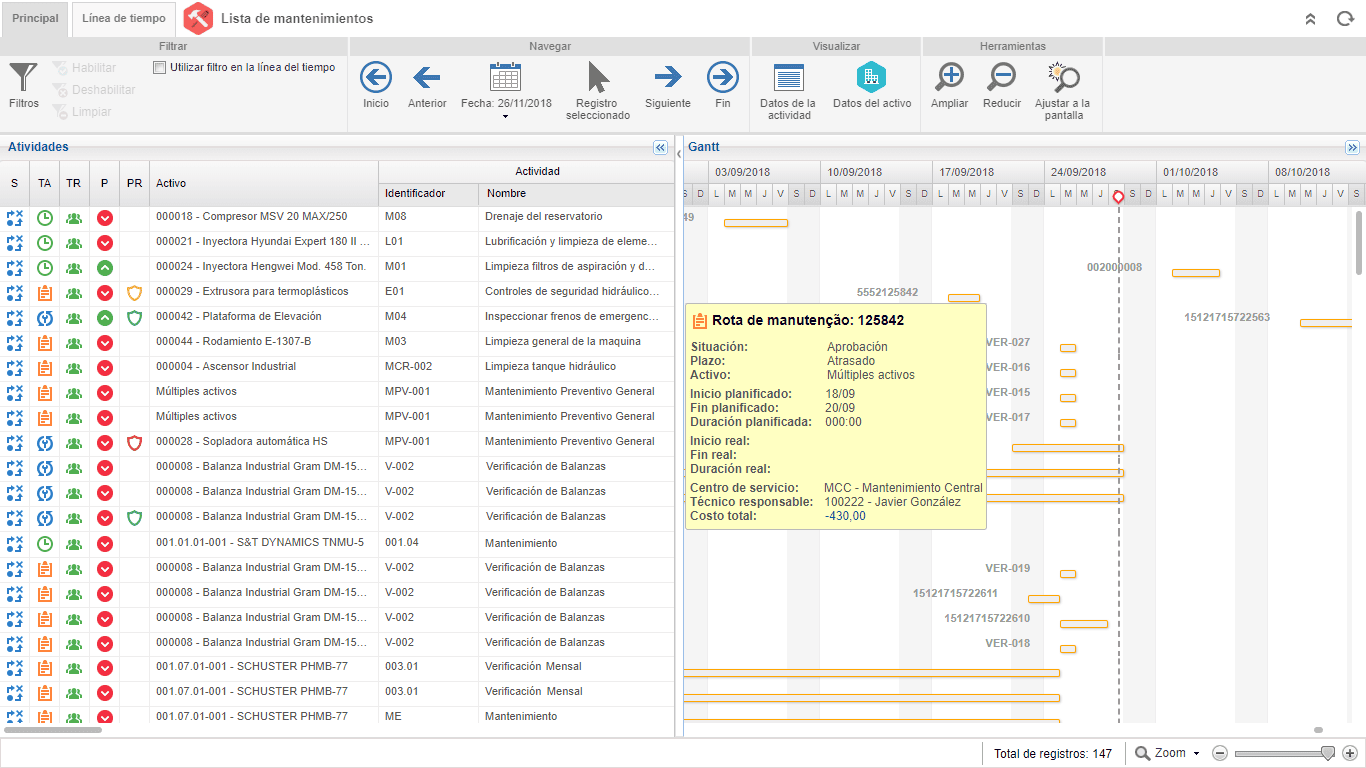1366x768 pixels.
Task: Click the Ampliar zoom-in tool
Action: (x=949, y=86)
